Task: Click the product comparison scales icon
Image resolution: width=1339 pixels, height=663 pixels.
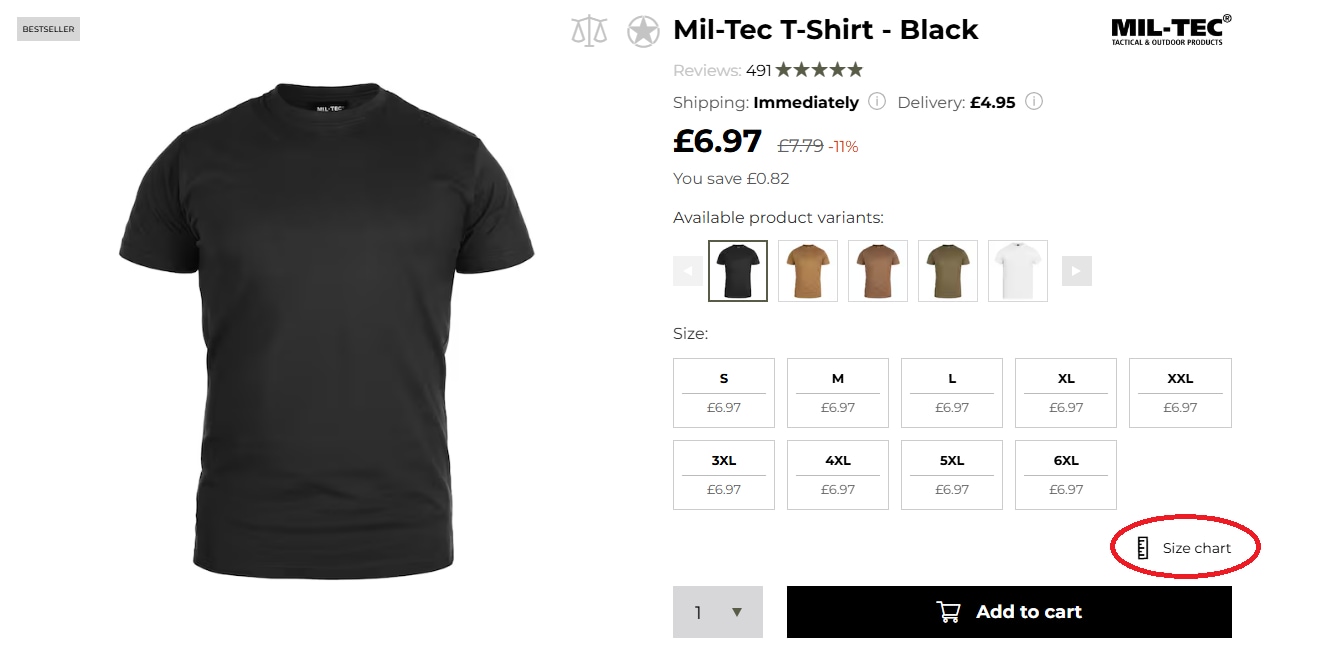Action: [589, 31]
